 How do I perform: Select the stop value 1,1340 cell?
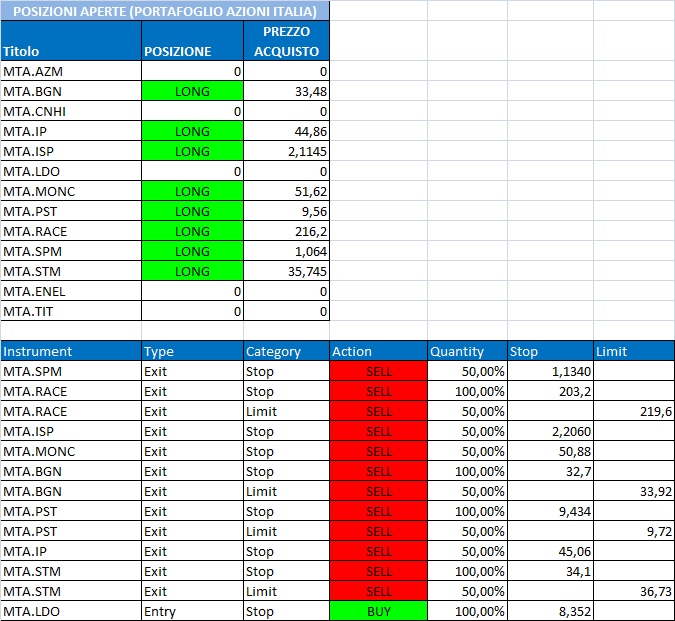point(551,371)
